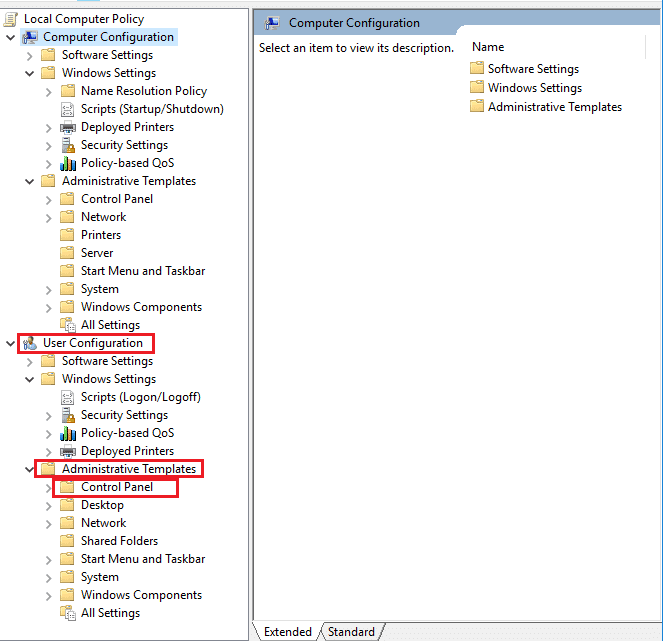This screenshot has height=641, width=663.
Task: Expand the Name Resolution Policy node
Action: [x=49, y=92]
